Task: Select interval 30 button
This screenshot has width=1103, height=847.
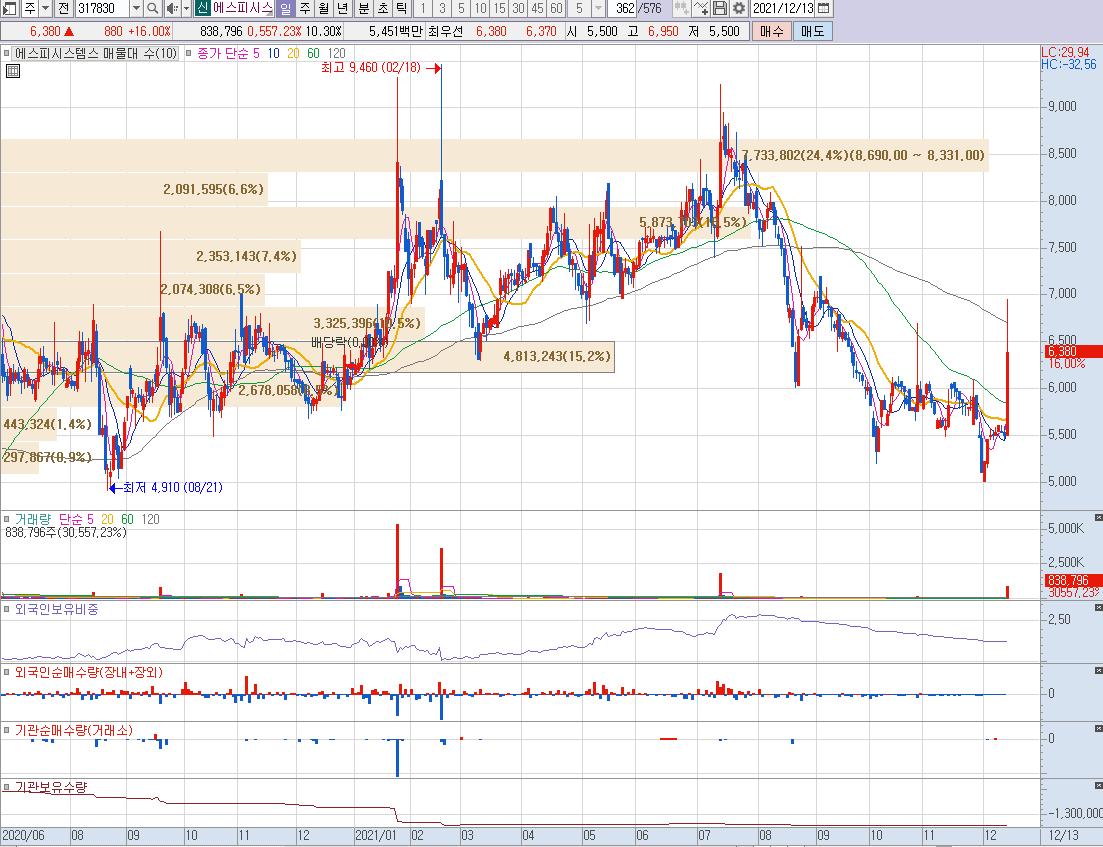Action: tap(518, 8)
